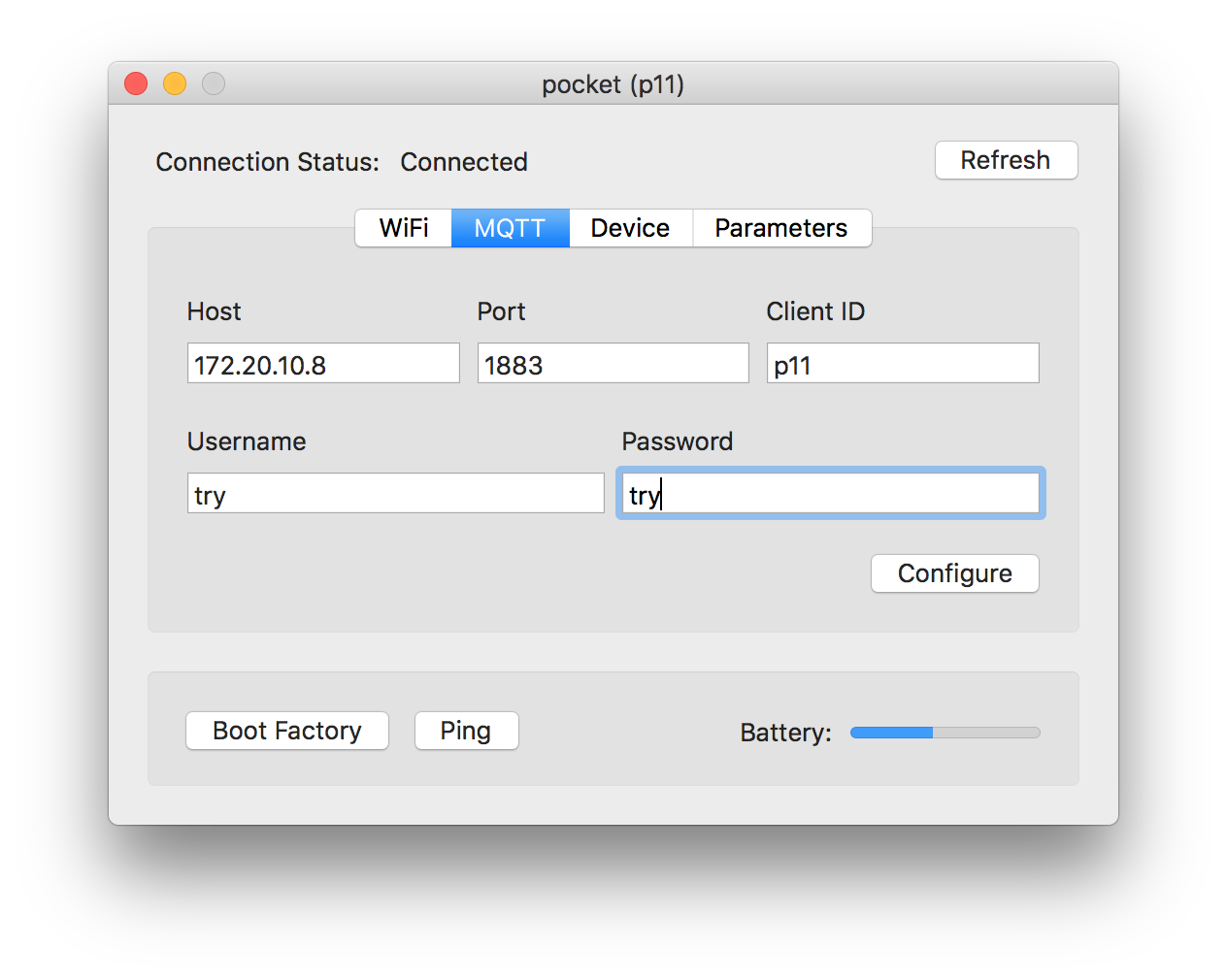This screenshot has width=1227, height=980.
Task: Click the Port label
Action: (501, 311)
